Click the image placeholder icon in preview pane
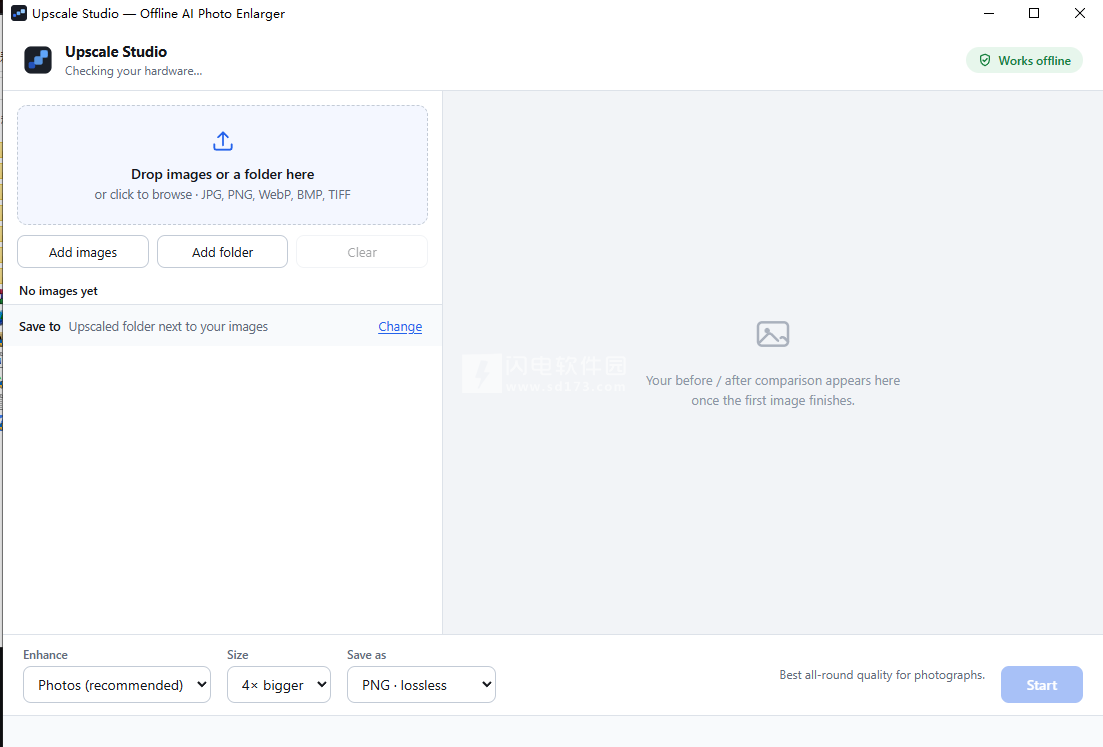Viewport: 1103px width, 747px height. click(772, 334)
